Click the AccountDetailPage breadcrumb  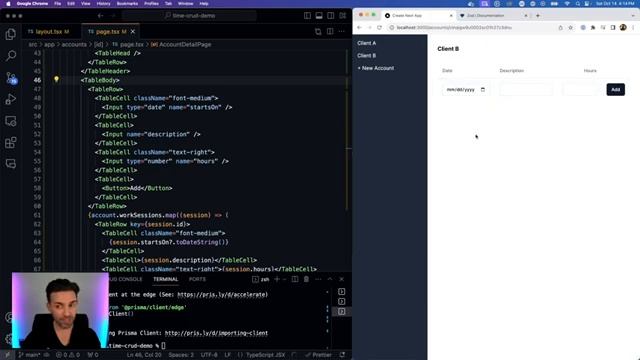pyautogui.click(x=185, y=44)
